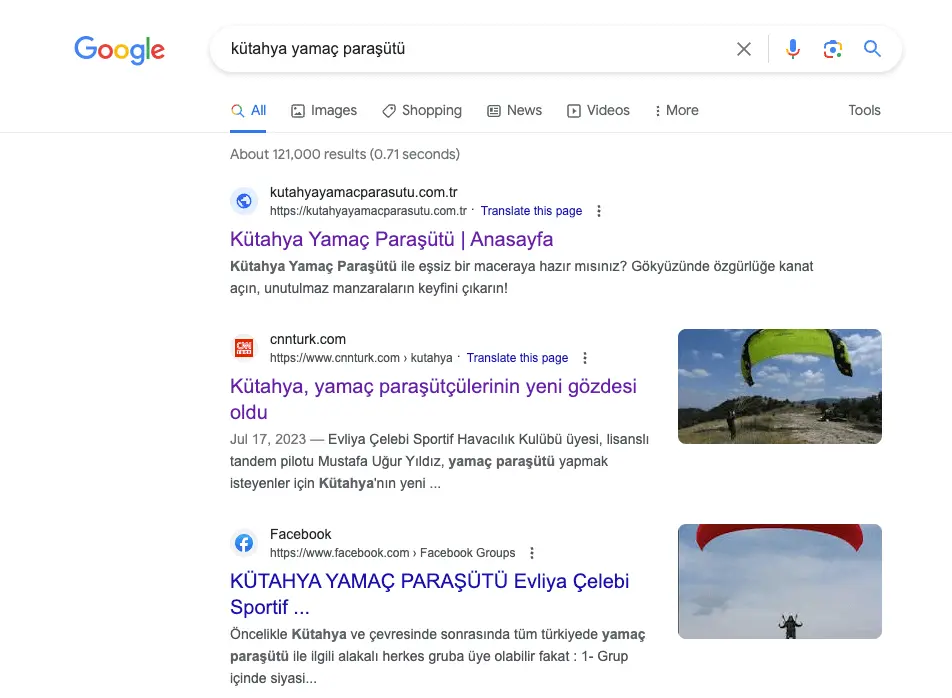Open the yamaç paraşütçülerinin yeni gözdesi oldu article
The height and width of the screenshot is (698, 952).
pos(434,399)
